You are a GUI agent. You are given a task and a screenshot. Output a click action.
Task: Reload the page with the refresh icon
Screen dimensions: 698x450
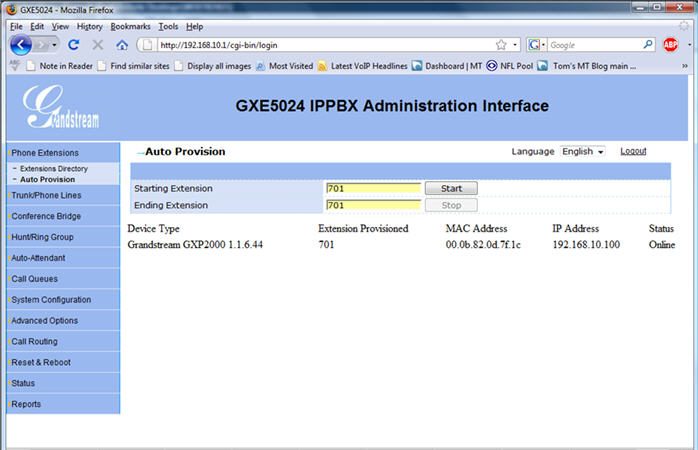[73, 45]
